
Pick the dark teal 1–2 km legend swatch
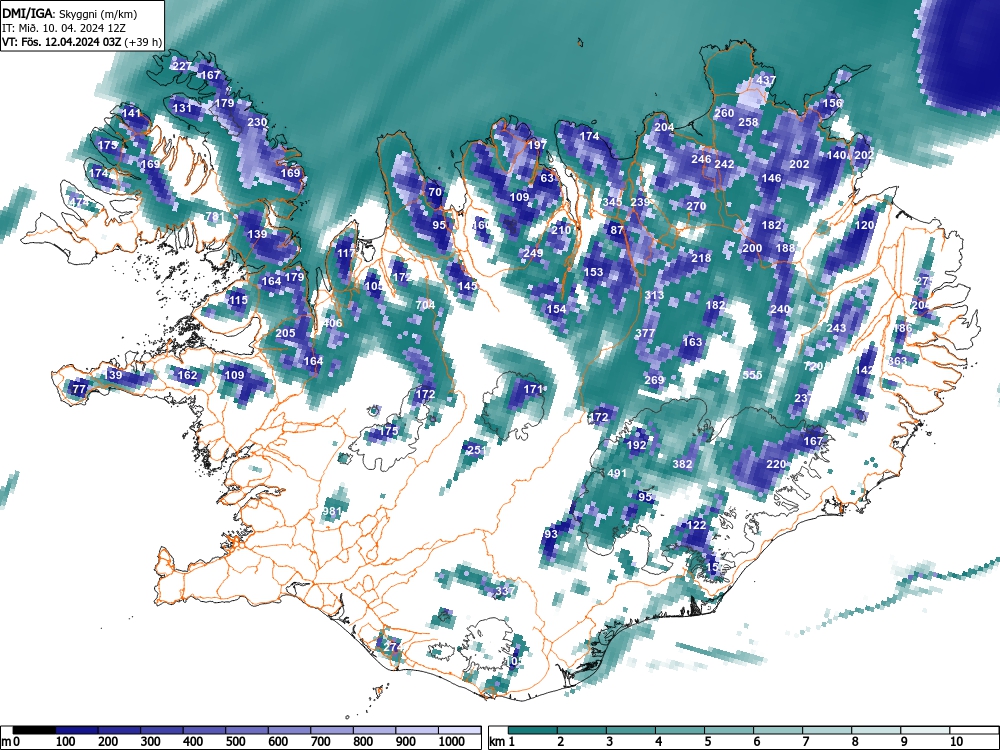[533, 730]
